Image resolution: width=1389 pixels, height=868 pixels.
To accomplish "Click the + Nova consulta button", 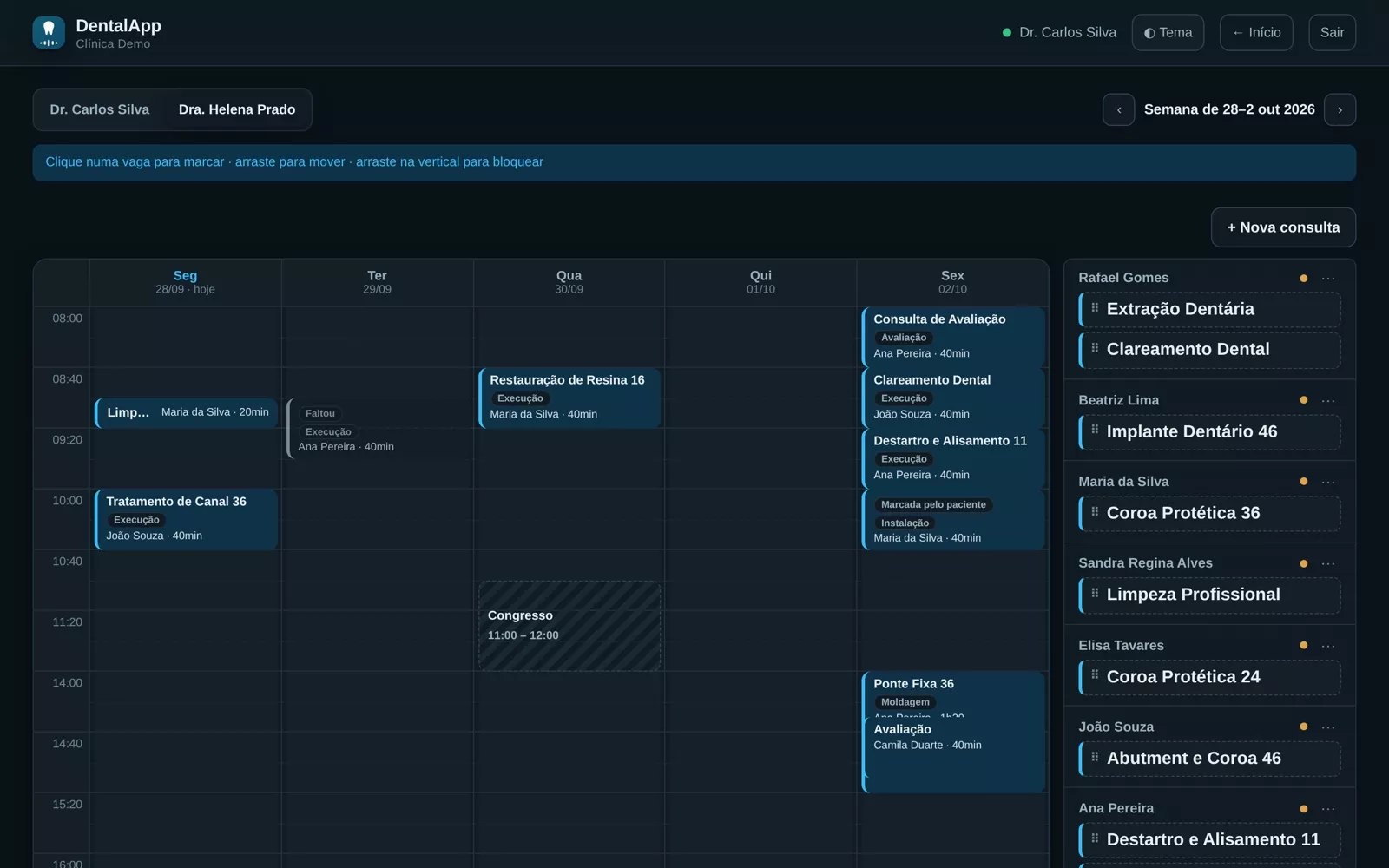I will (1283, 227).
